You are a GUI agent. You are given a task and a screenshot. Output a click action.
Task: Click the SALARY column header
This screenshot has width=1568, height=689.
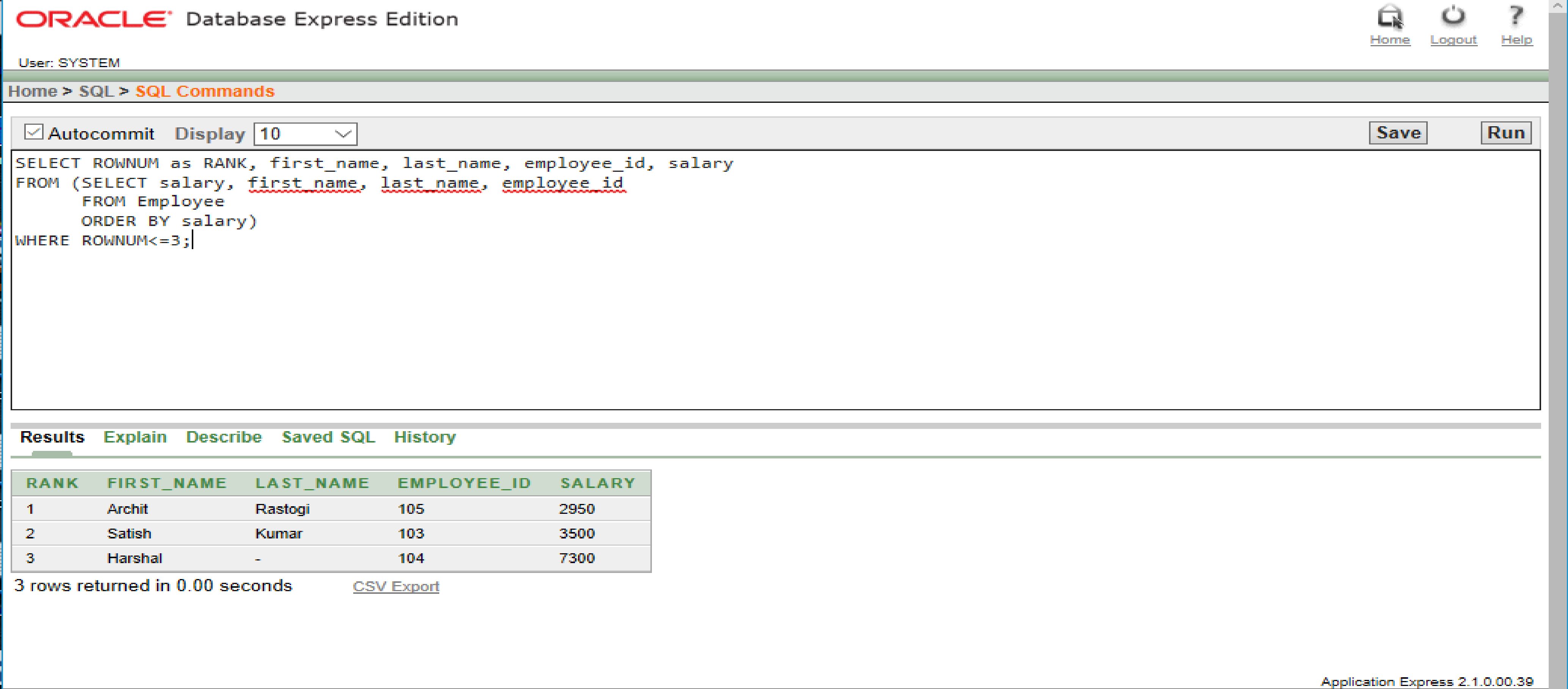click(x=597, y=483)
